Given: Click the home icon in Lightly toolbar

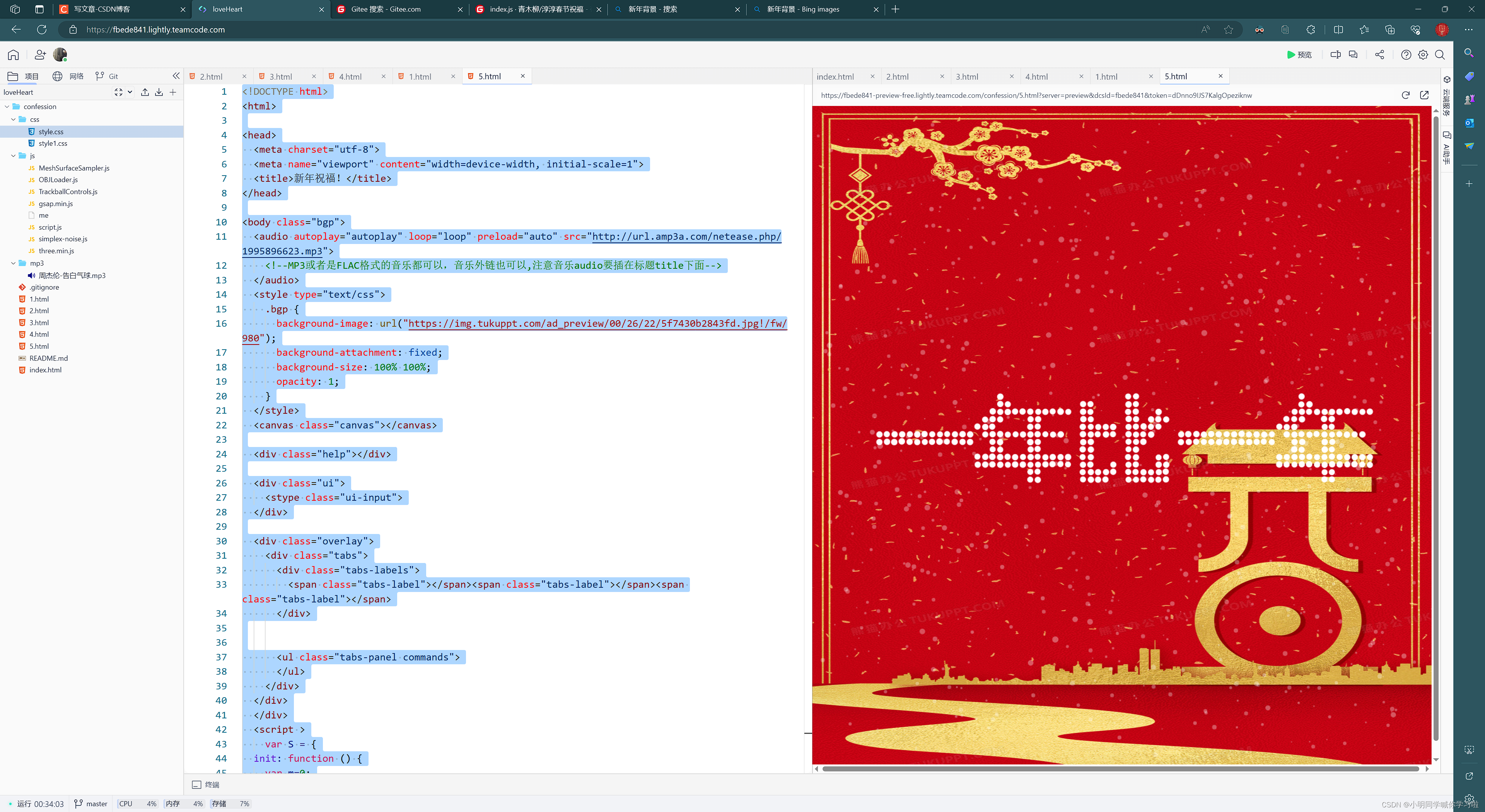Looking at the screenshot, I should (13, 55).
